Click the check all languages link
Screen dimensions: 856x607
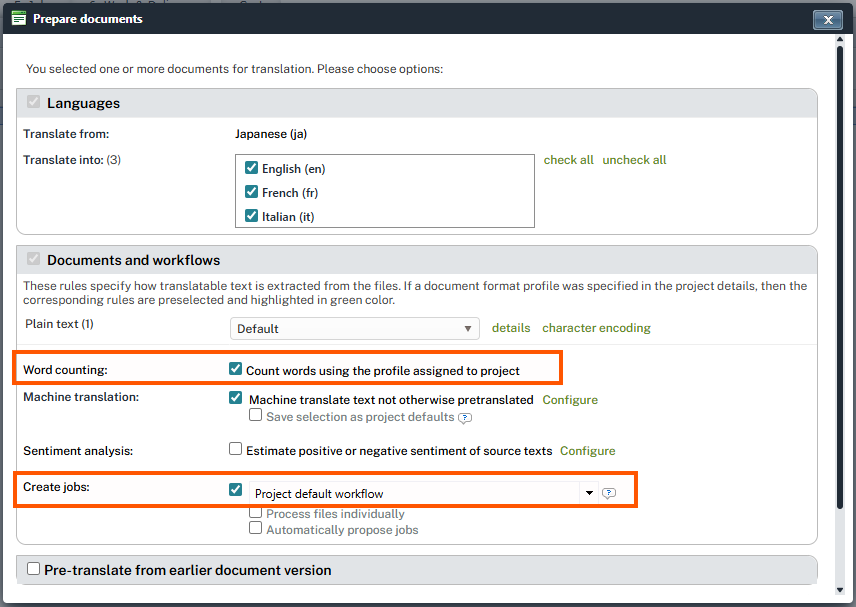pos(568,160)
